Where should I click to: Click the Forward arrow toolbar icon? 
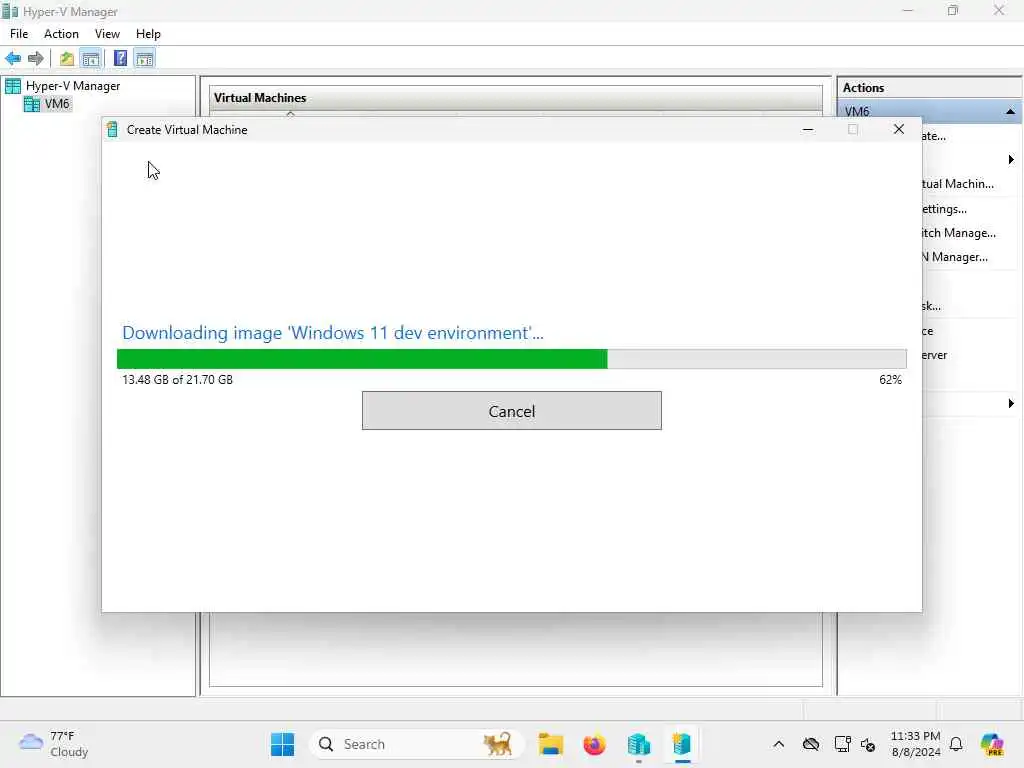coord(35,59)
